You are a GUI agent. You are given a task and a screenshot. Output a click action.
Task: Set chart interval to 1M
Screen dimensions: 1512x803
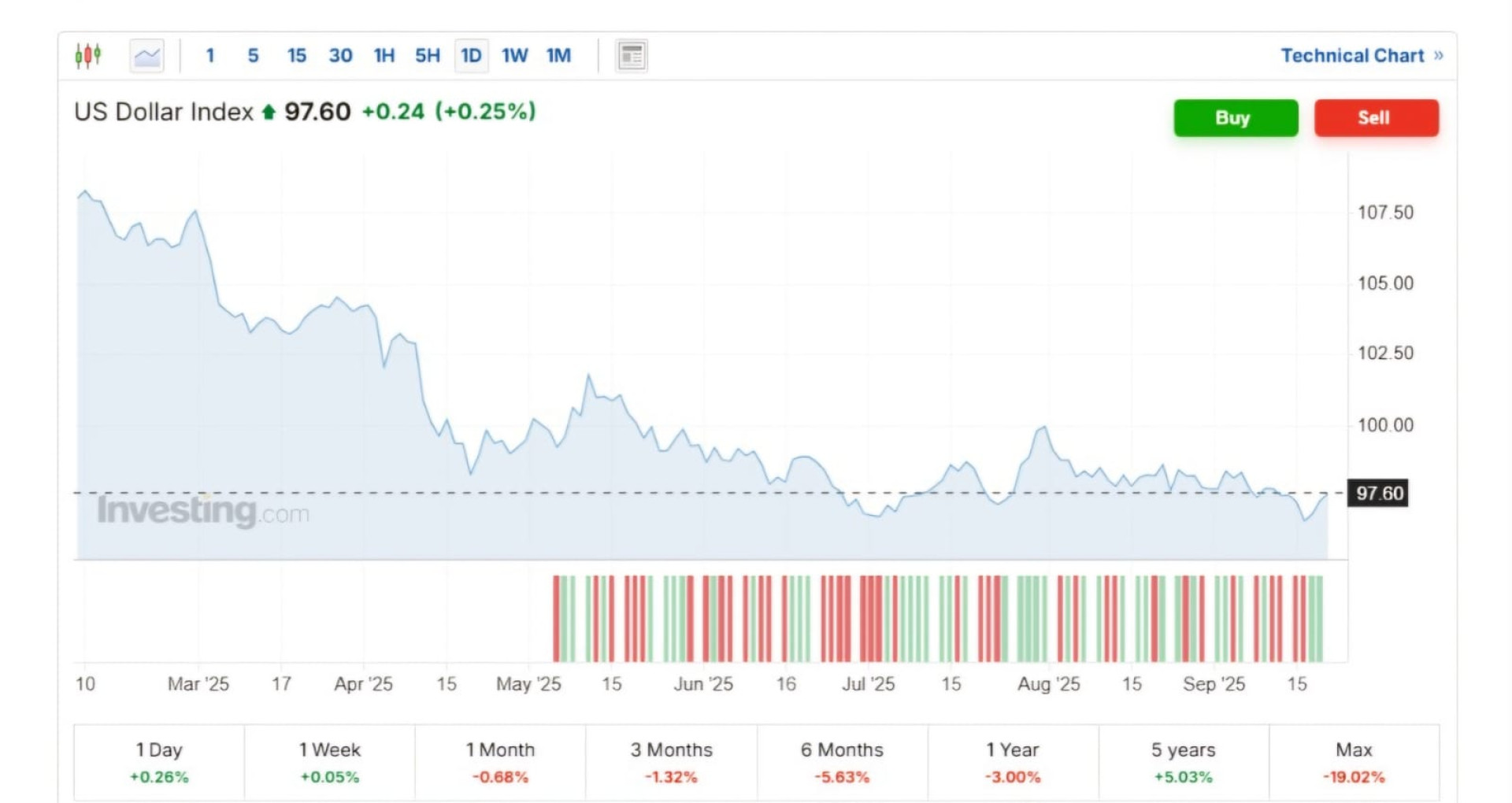point(558,56)
